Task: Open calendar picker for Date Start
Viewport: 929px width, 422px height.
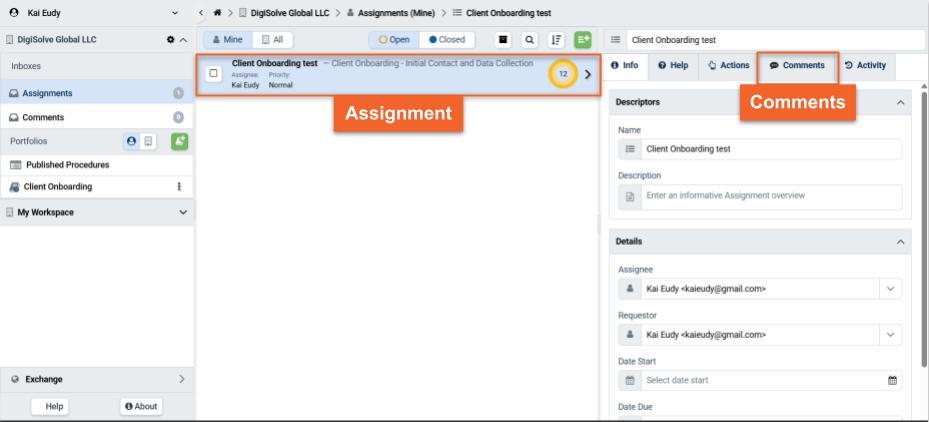Action: (x=892, y=381)
